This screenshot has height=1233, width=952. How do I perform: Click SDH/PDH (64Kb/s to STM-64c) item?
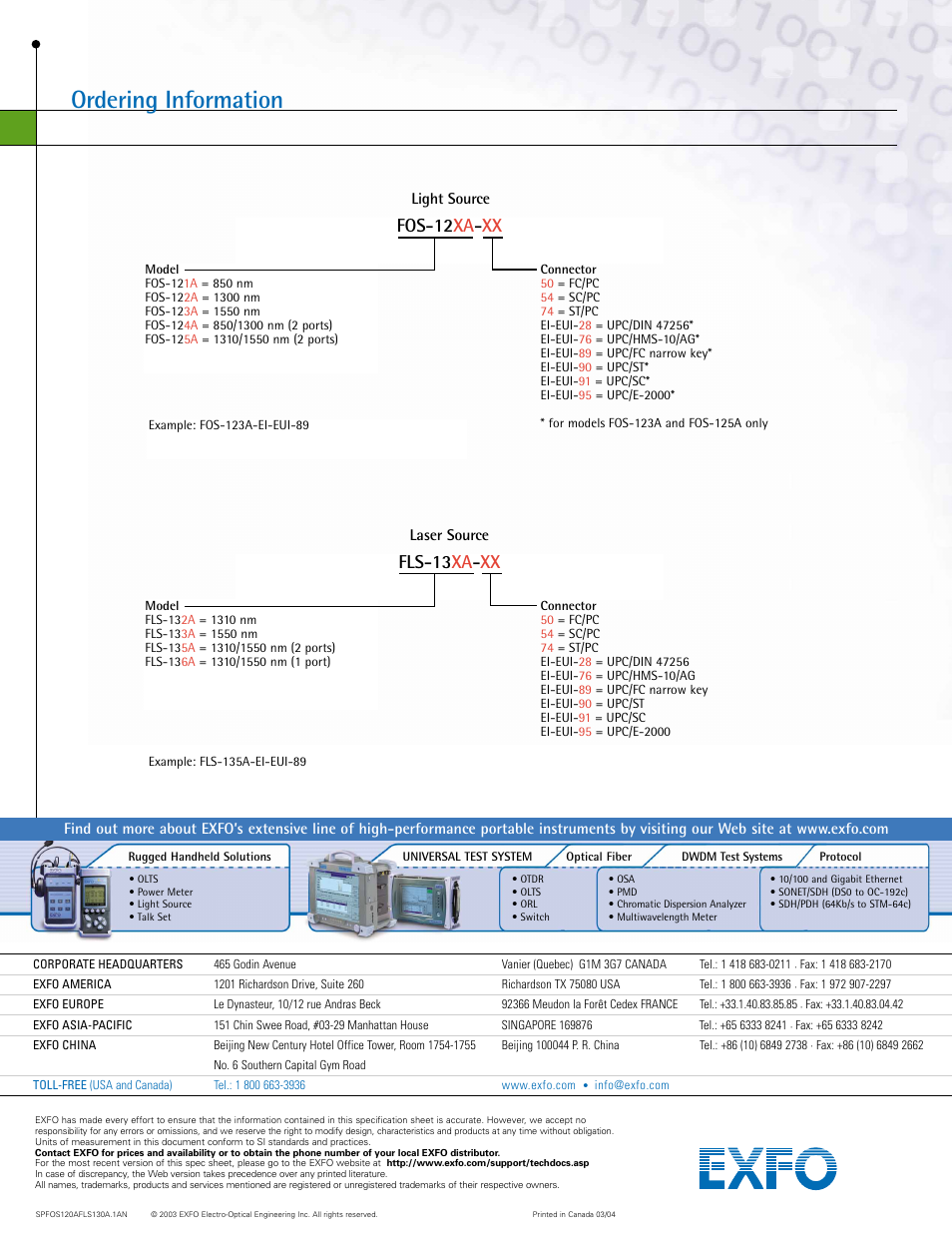(840, 905)
